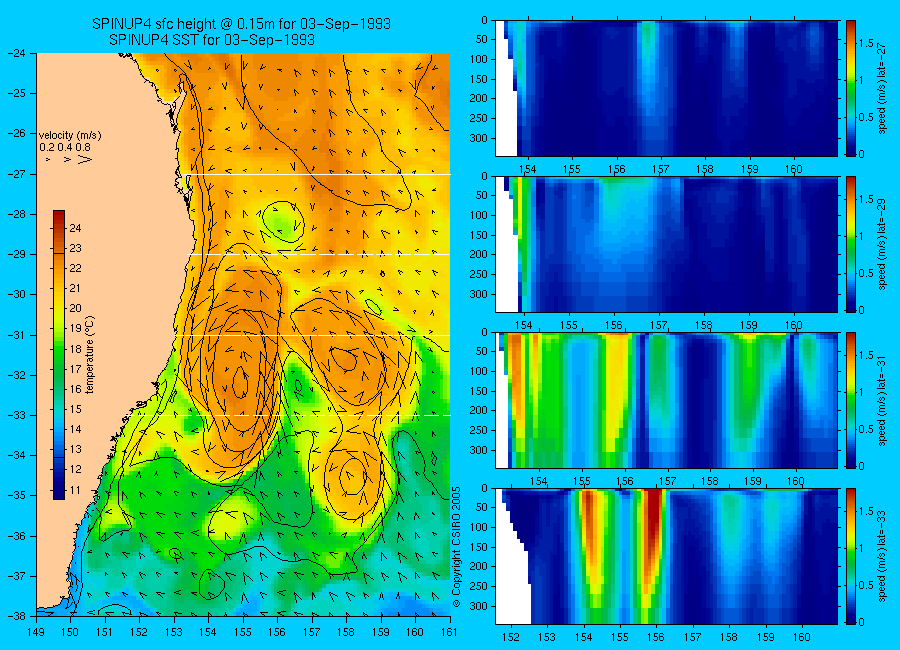Click the 300 depth label of the lat=-27 panel
Viewport: 900px width, 650px height.
click(478, 138)
